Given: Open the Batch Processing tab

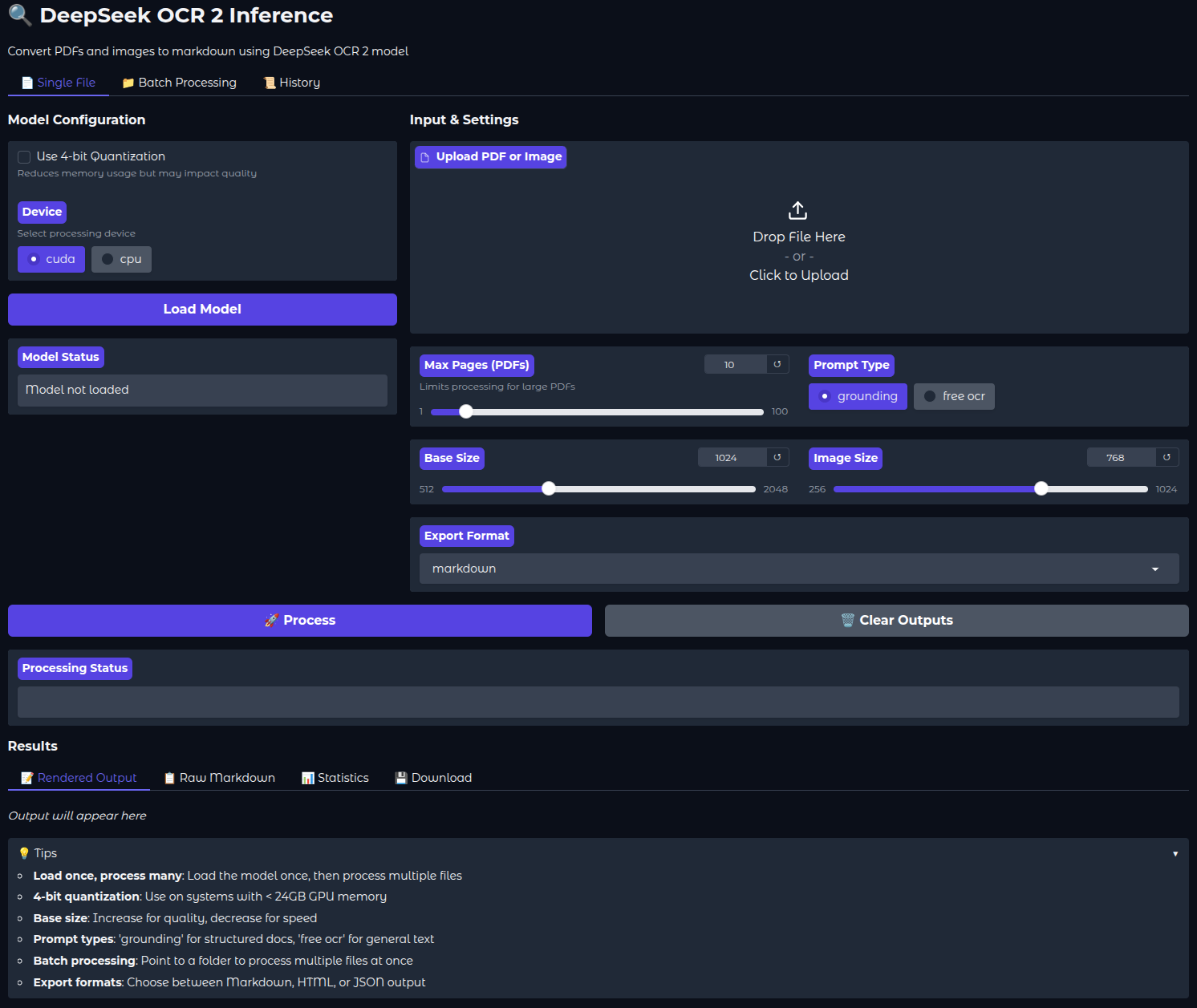Looking at the screenshot, I should coord(179,83).
